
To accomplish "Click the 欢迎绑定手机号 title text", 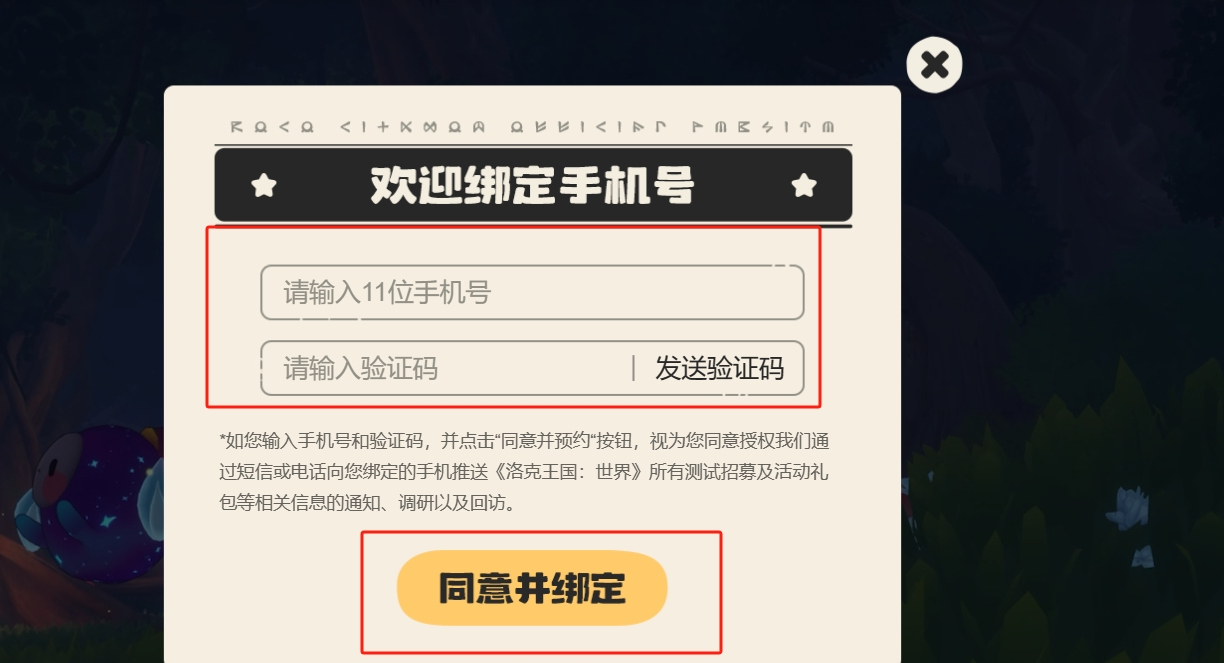I will (x=532, y=185).
